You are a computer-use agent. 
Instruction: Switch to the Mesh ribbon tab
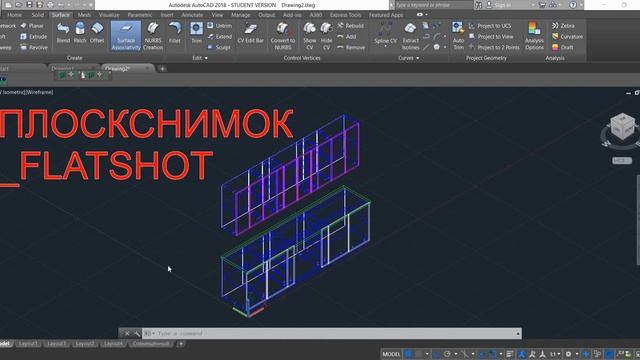[84, 15]
